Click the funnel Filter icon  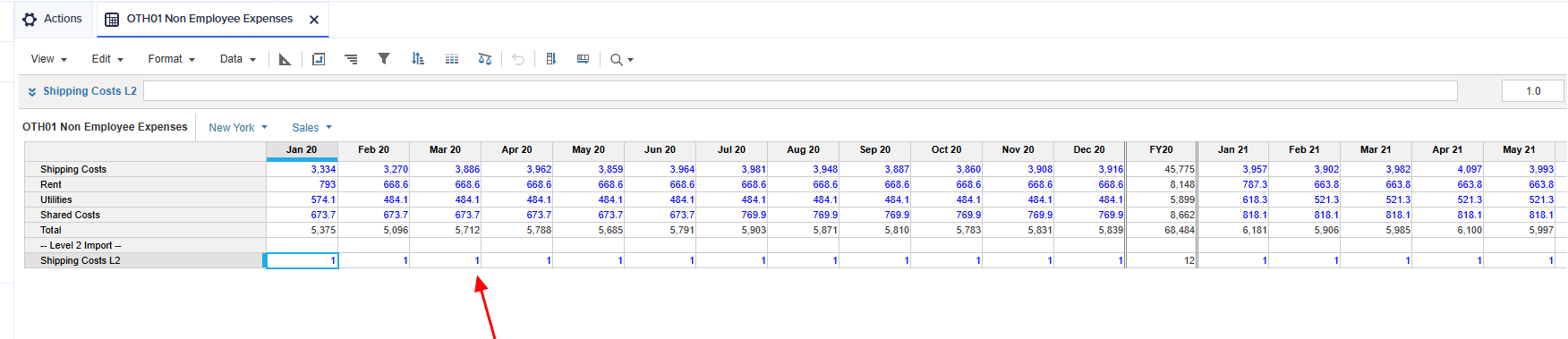point(384,59)
